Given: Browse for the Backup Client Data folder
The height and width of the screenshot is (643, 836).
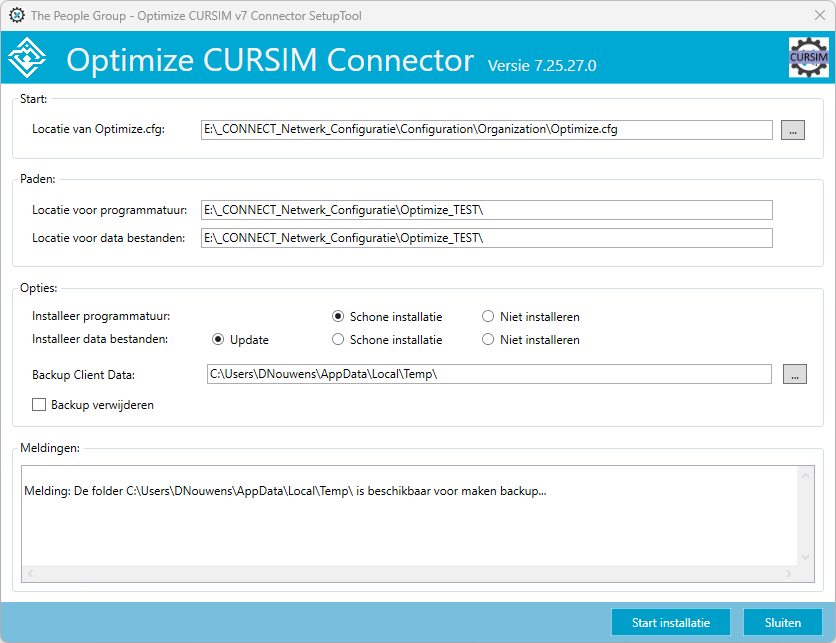Looking at the screenshot, I should (x=794, y=374).
